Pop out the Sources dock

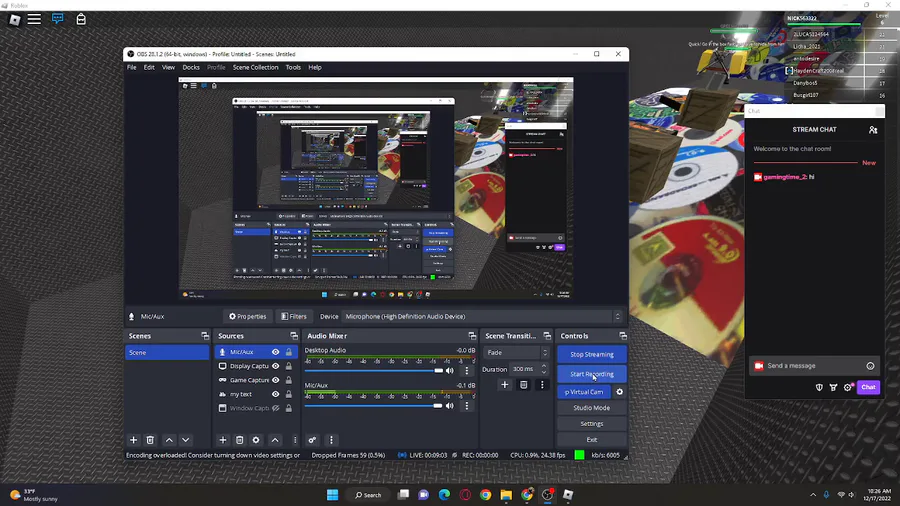click(x=294, y=336)
